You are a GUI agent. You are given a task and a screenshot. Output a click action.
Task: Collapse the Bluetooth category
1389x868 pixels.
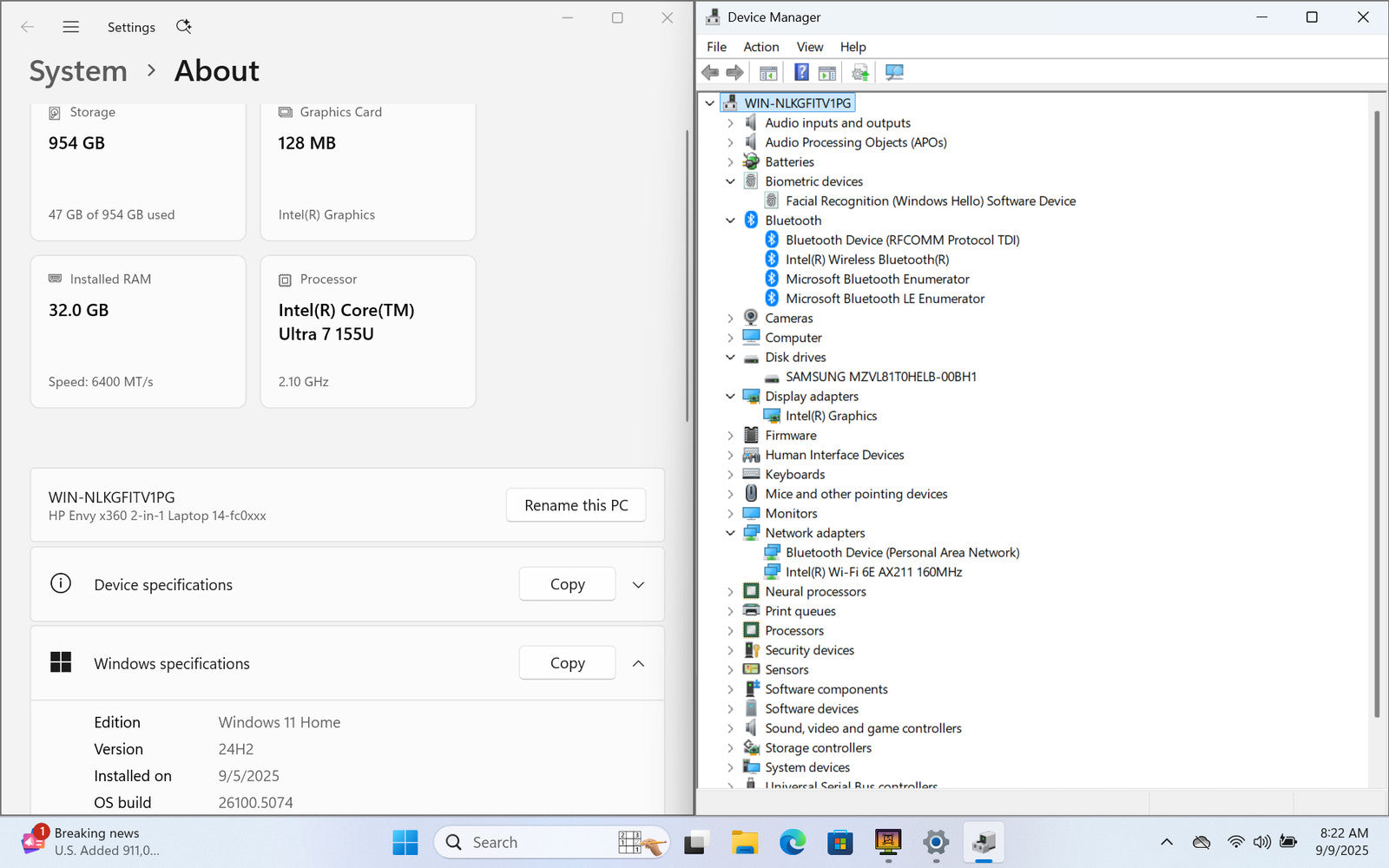pos(730,220)
